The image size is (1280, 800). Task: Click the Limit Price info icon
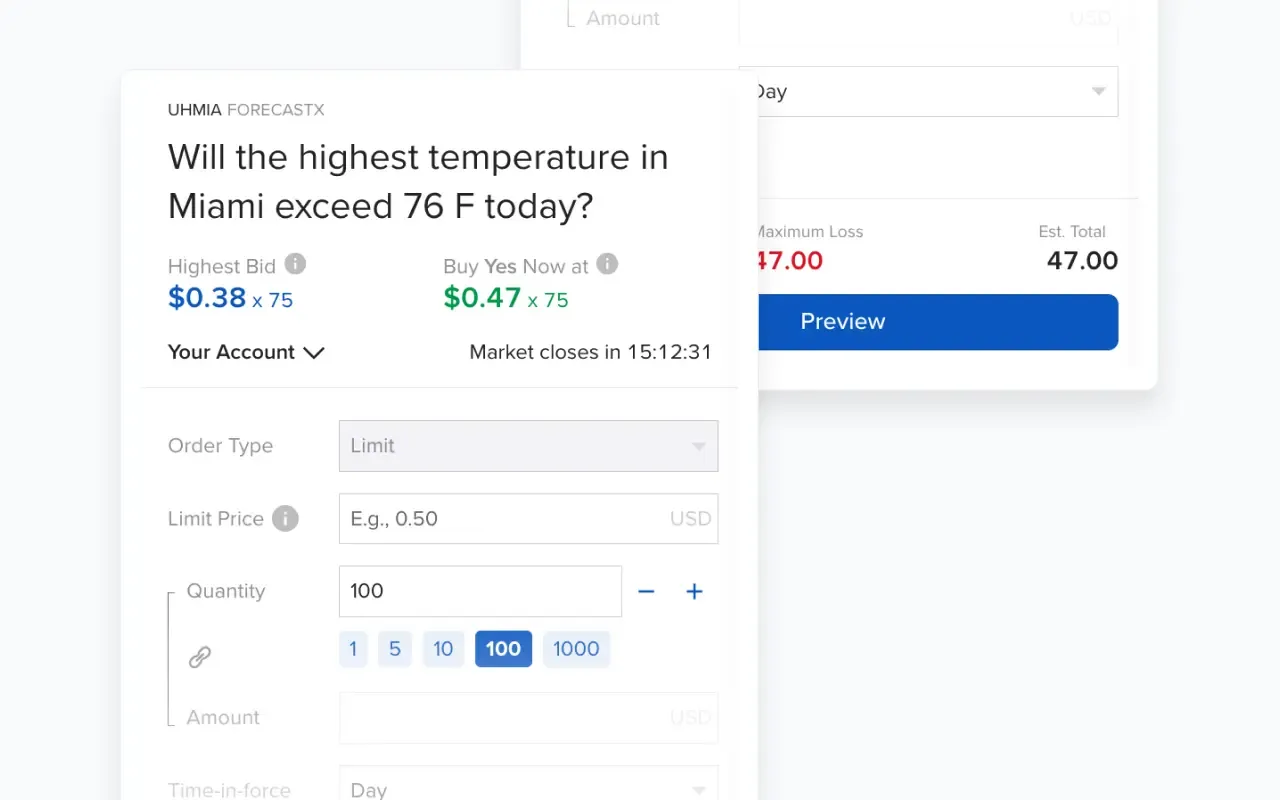pyautogui.click(x=285, y=519)
